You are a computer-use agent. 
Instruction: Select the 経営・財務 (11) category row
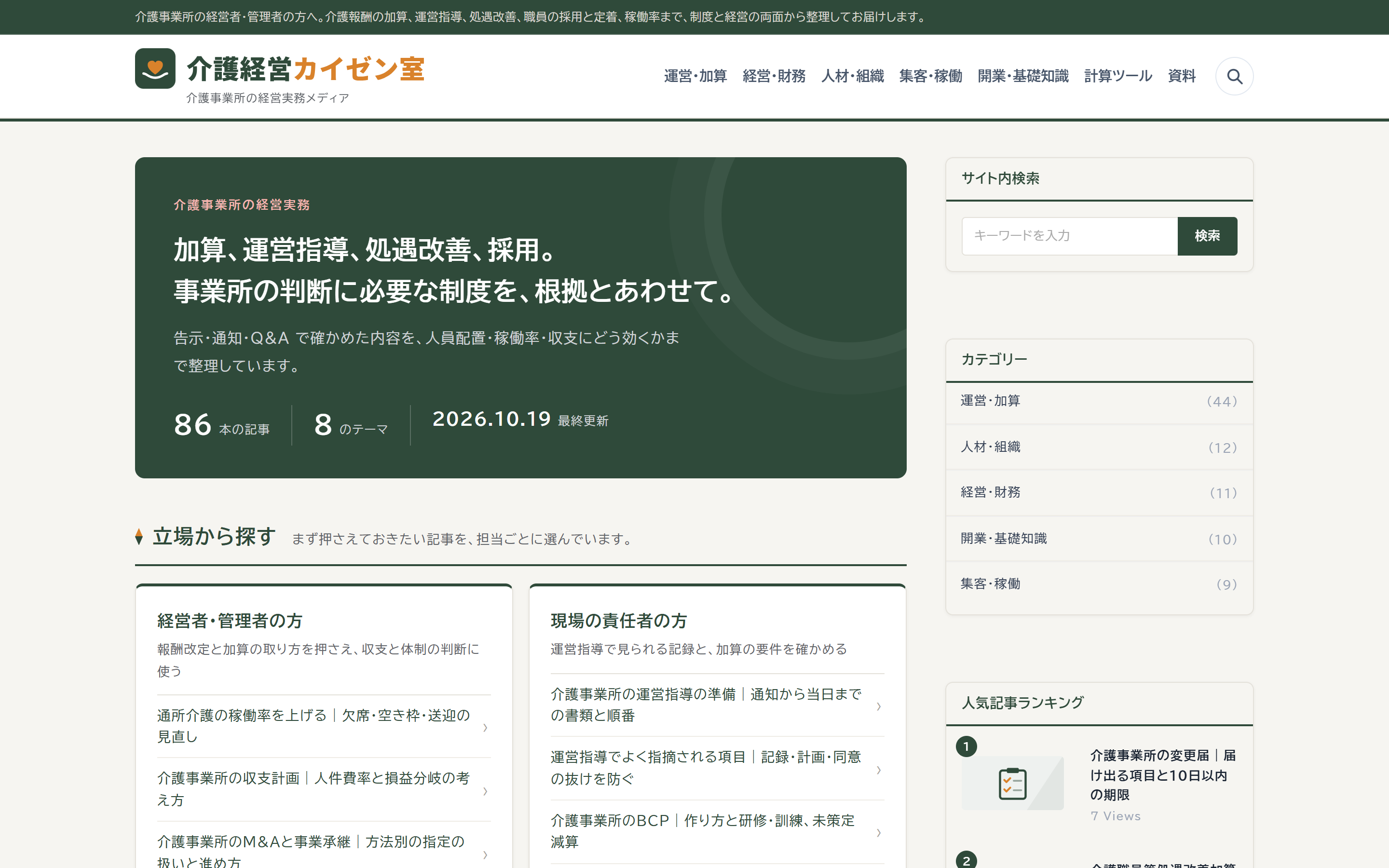(1099, 492)
